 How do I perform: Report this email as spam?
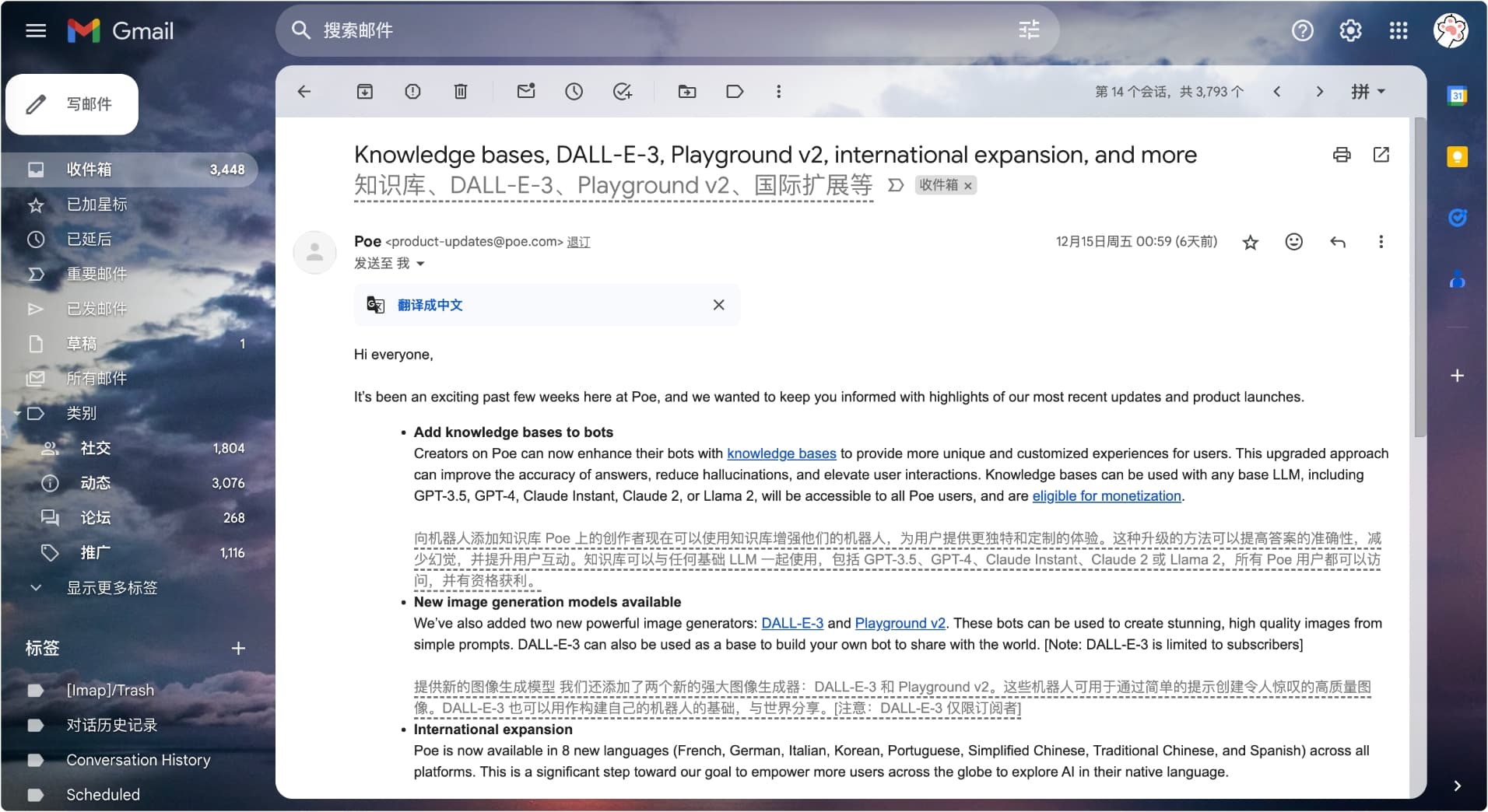click(x=412, y=92)
